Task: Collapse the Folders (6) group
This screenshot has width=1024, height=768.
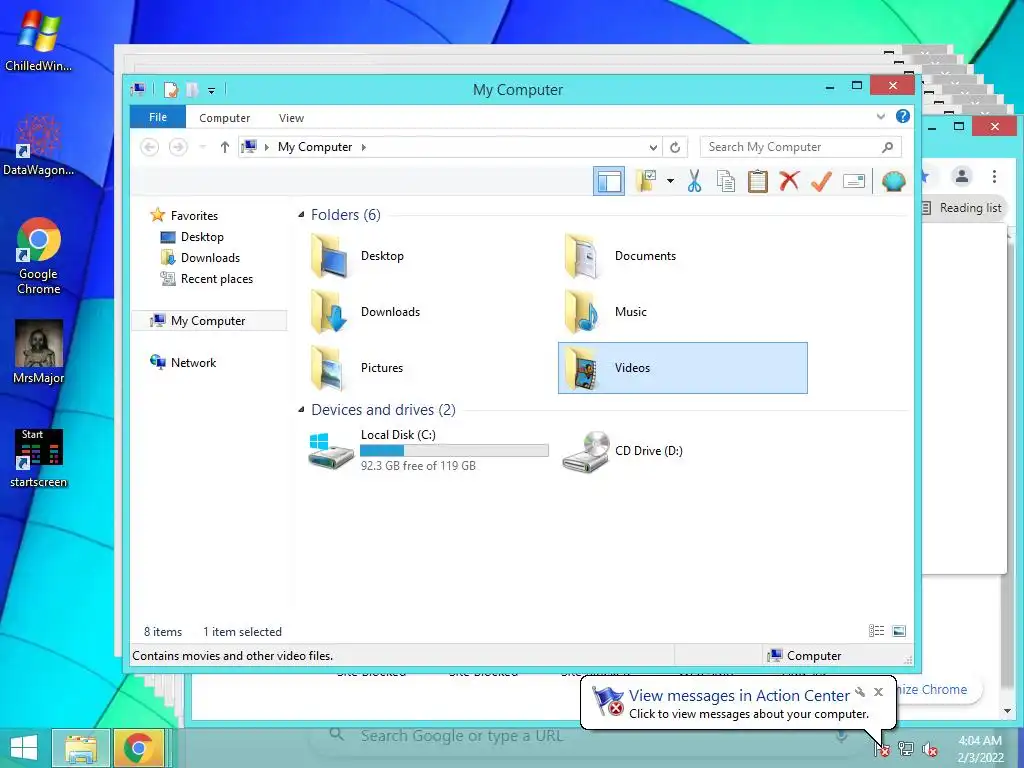Action: point(301,215)
